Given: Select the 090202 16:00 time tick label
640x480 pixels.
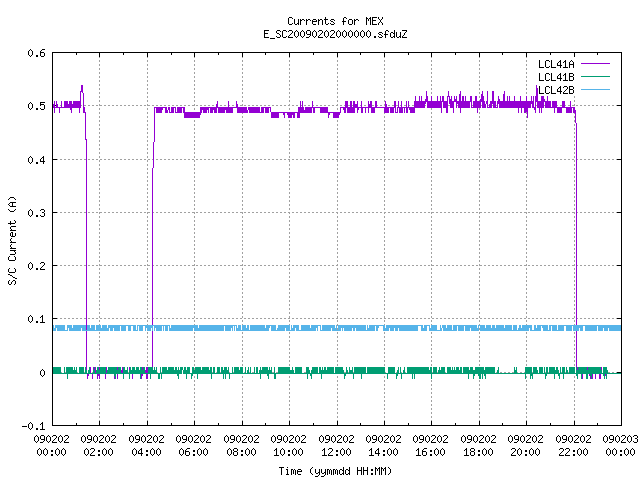Looking at the screenshot, I should coord(431,445).
